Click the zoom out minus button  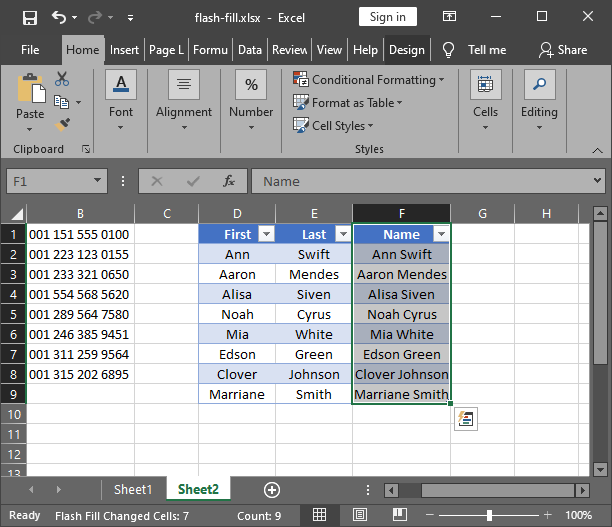point(430,515)
